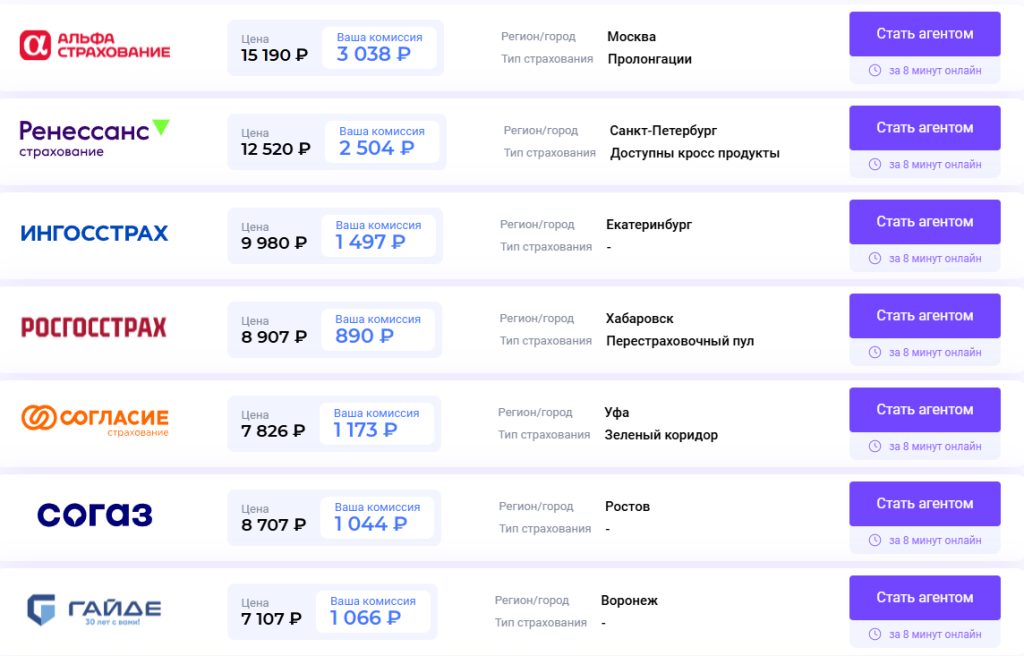Screen dimensions: 1024x656
Task: Click the АльфаСтрахование logo
Action: tap(93, 45)
